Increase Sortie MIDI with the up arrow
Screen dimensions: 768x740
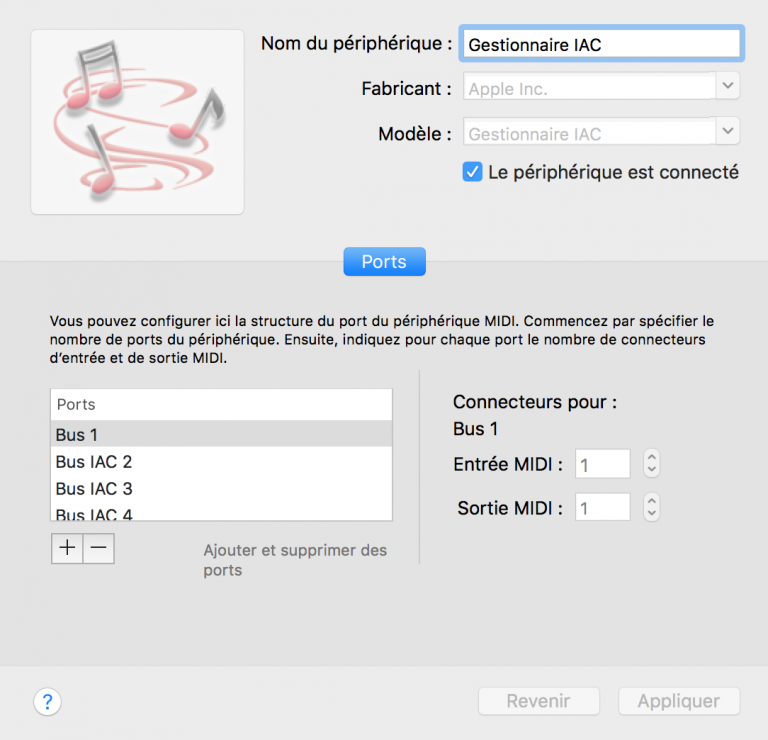coord(651,501)
